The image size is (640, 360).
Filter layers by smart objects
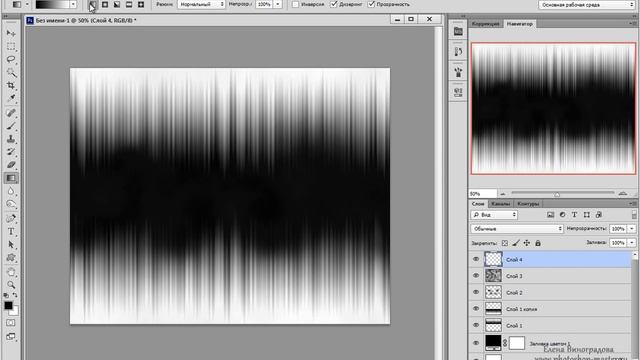coord(598,215)
